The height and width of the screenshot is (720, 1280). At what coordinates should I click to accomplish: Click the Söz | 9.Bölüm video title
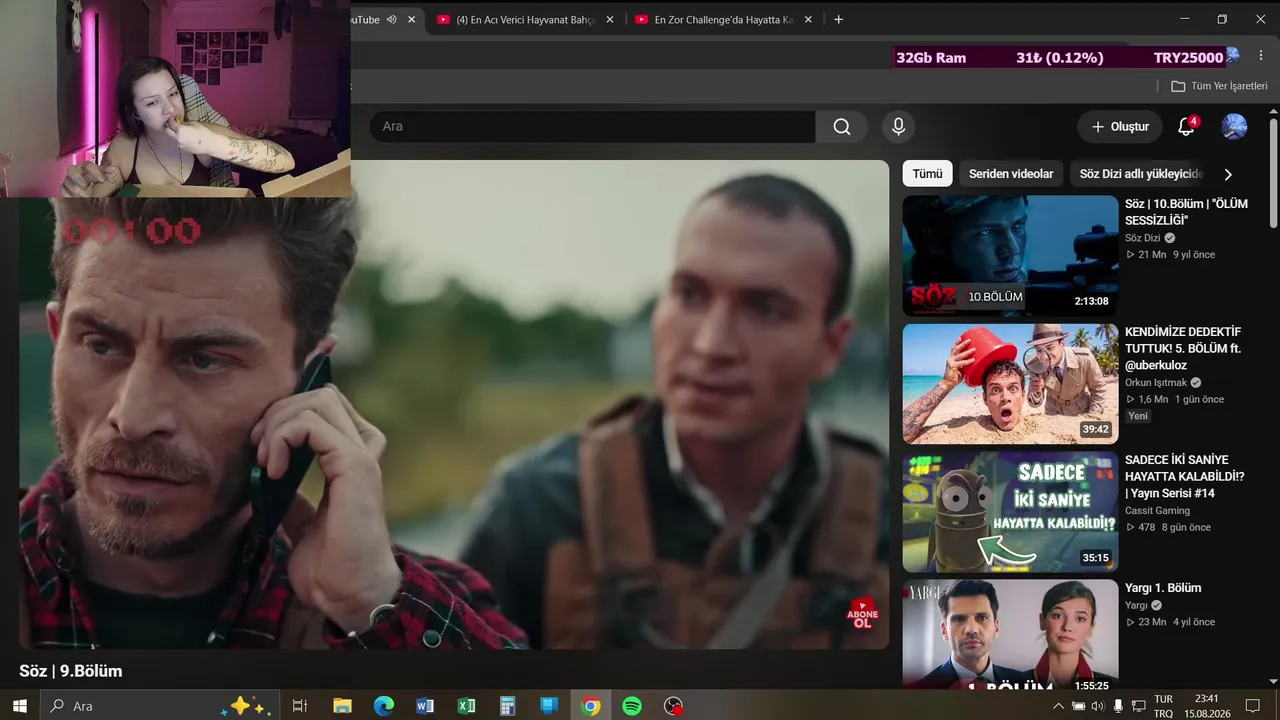point(70,671)
